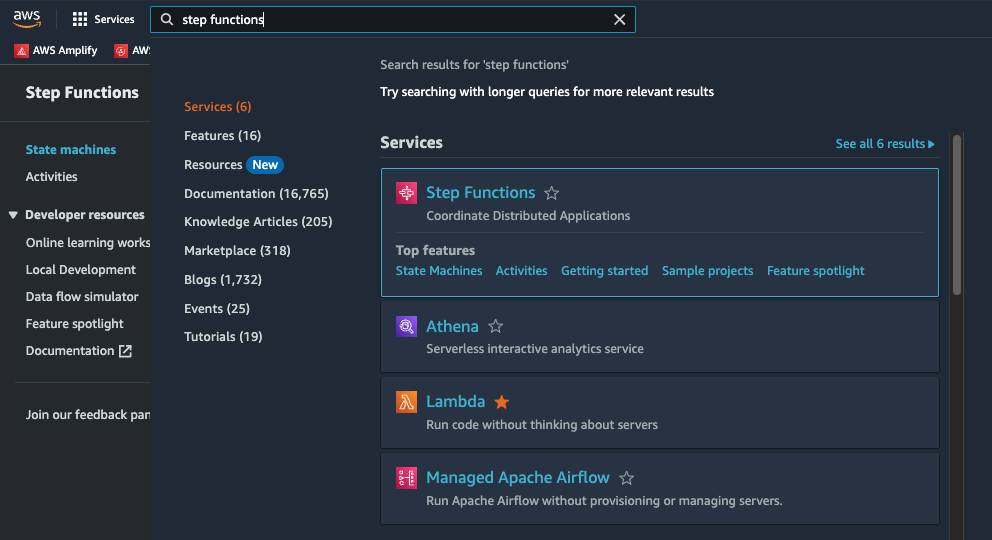Open Local Development sidebar link

click(x=80, y=270)
